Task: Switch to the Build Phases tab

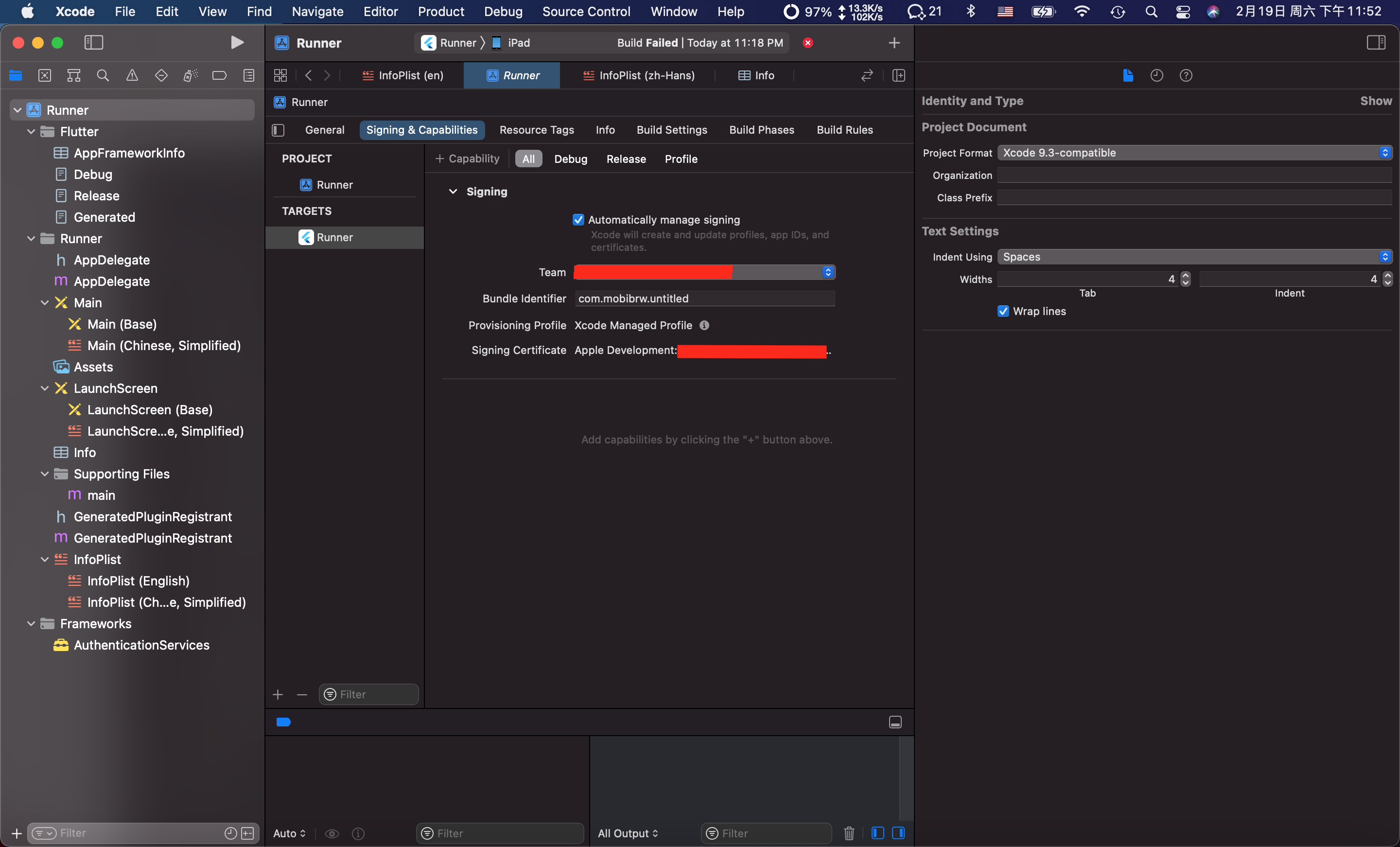Action: [x=761, y=130]
